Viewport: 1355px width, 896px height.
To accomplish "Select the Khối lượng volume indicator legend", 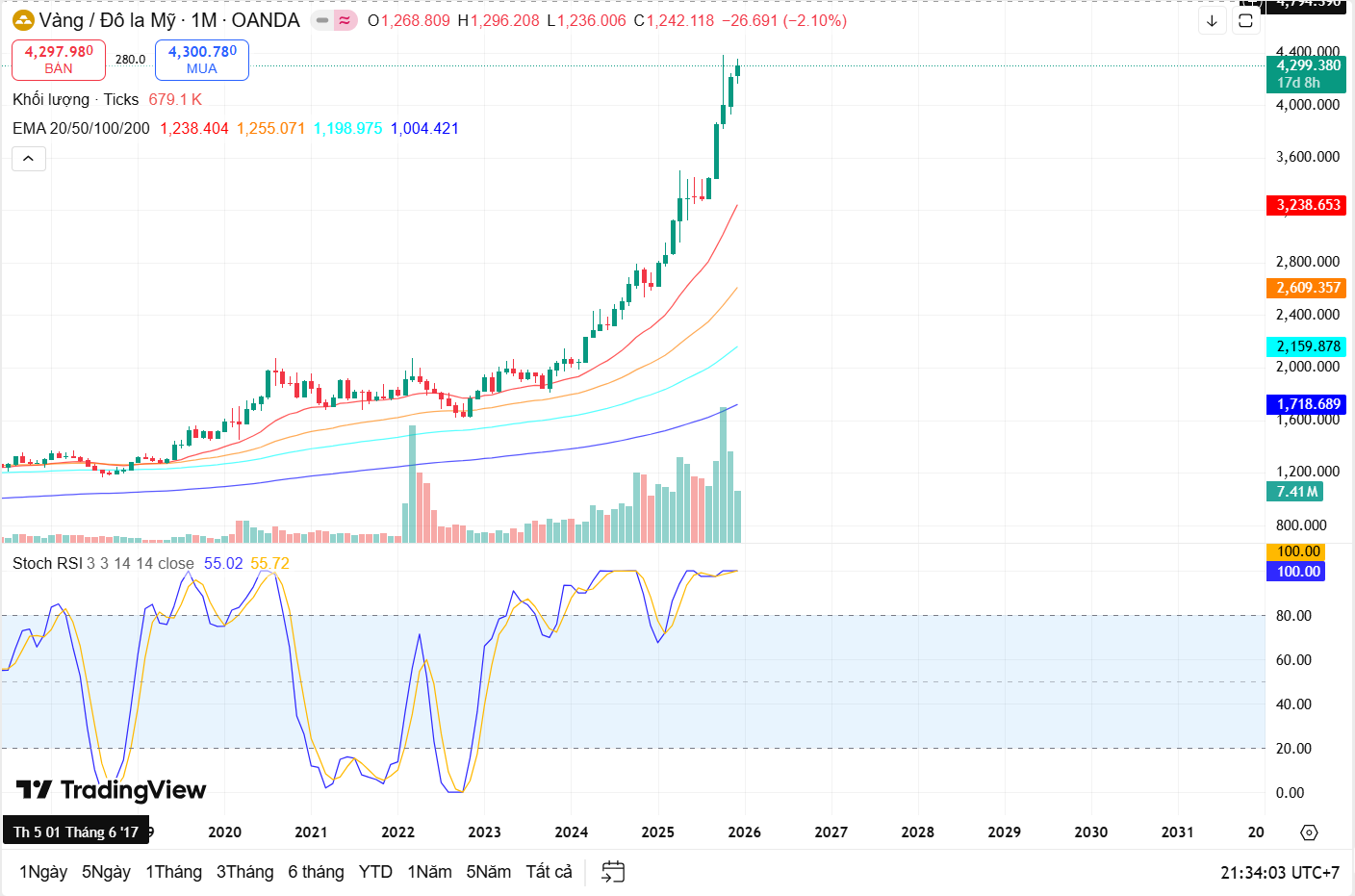I will tap(51, 99).
